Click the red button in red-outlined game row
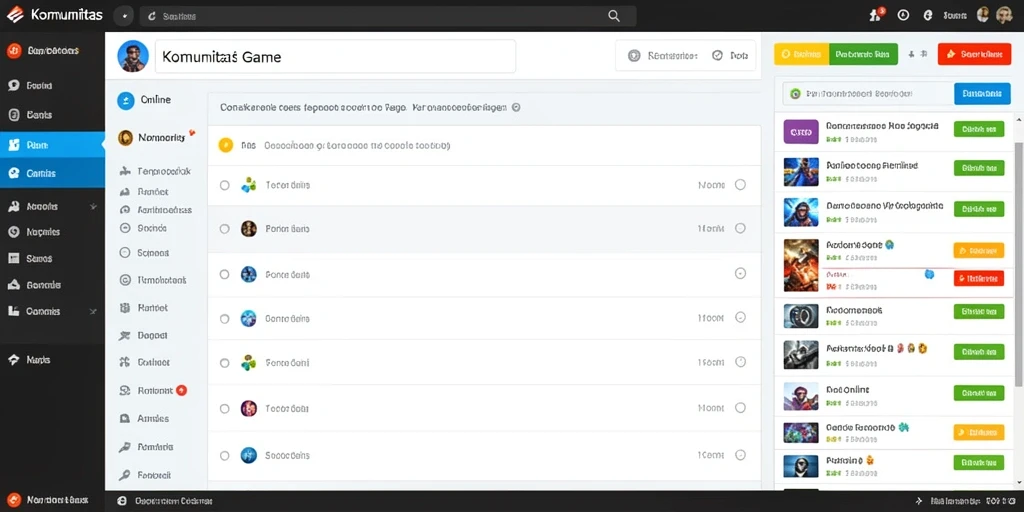The height and width of the screenshot is (512, 1024). coord(979,279)
